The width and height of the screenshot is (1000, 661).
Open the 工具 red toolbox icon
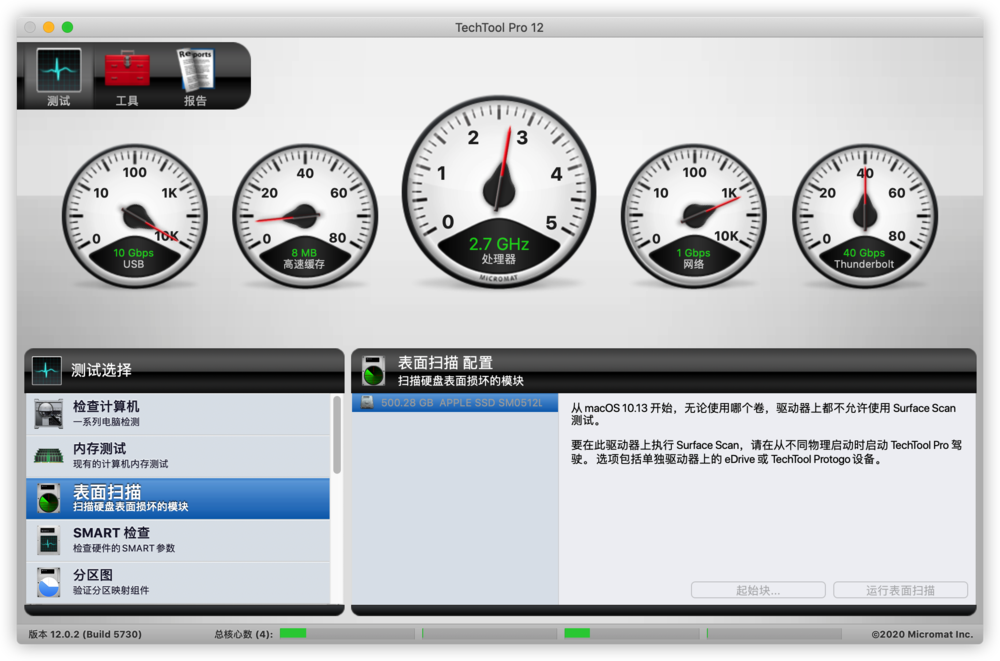127,70
